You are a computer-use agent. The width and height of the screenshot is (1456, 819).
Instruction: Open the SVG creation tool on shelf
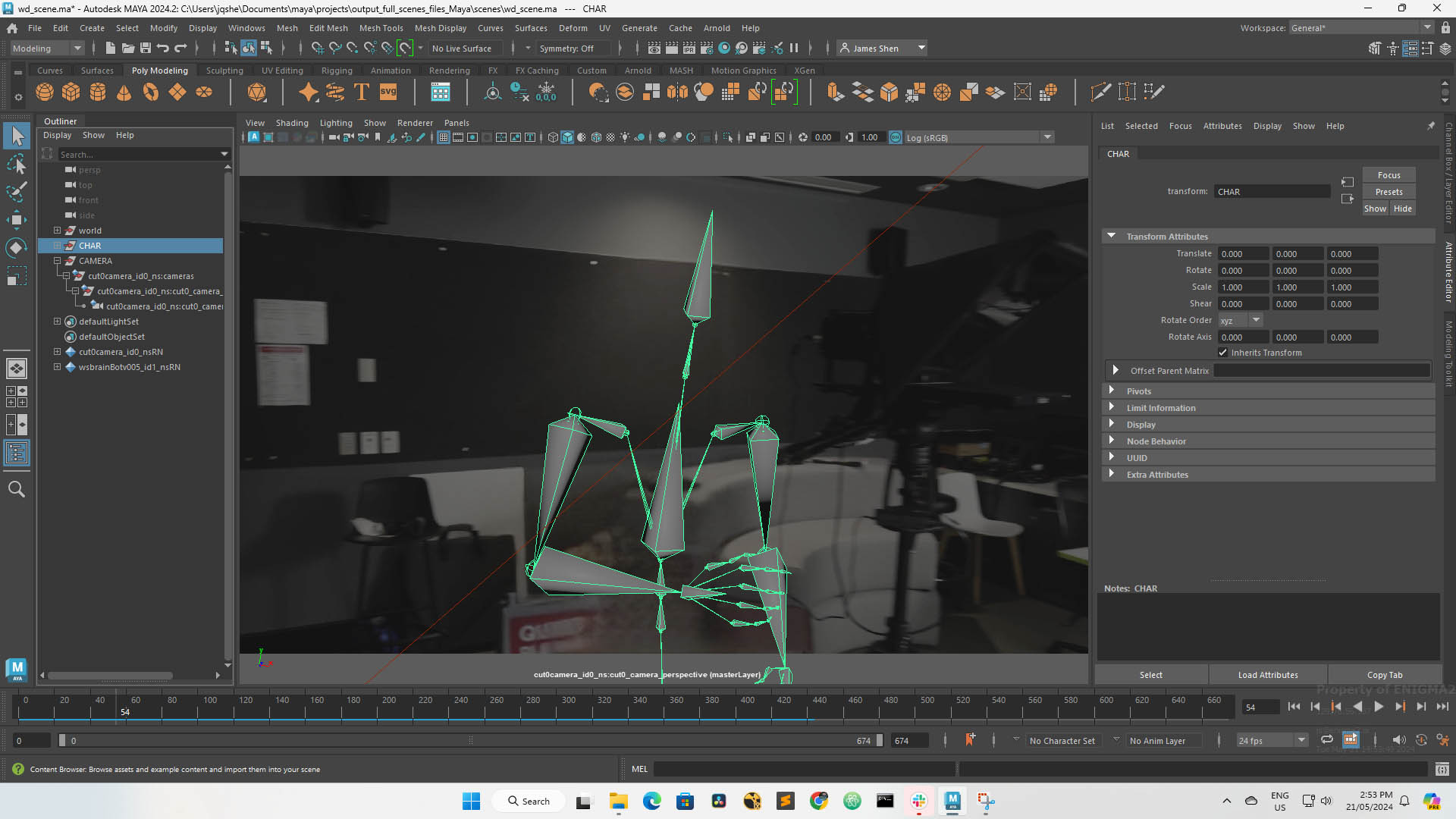point(388,92)
